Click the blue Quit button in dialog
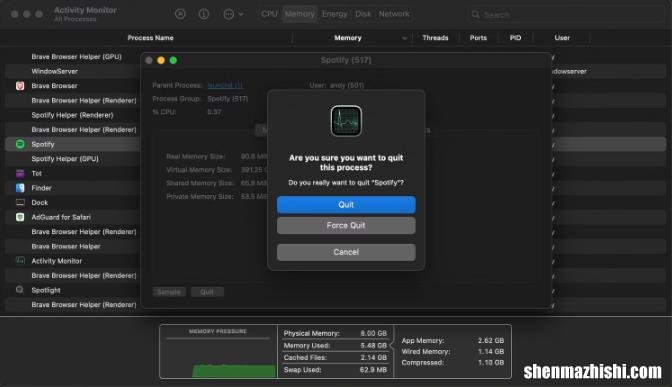The width and height of the screenshot is (672, 387). (x=346, y=204)
